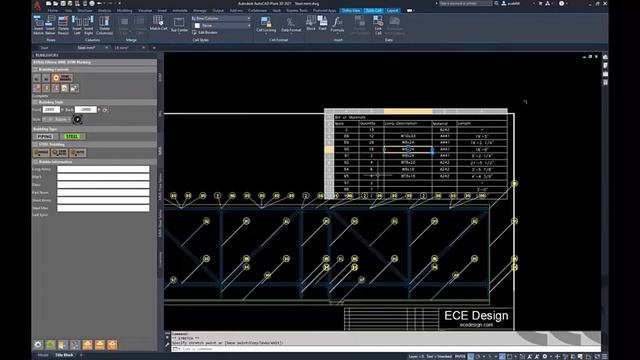Toggle the Steel Bubbling section checkbox
This screenshot has width=640, height=360.
pyautogui.click(x=36, y=144)
